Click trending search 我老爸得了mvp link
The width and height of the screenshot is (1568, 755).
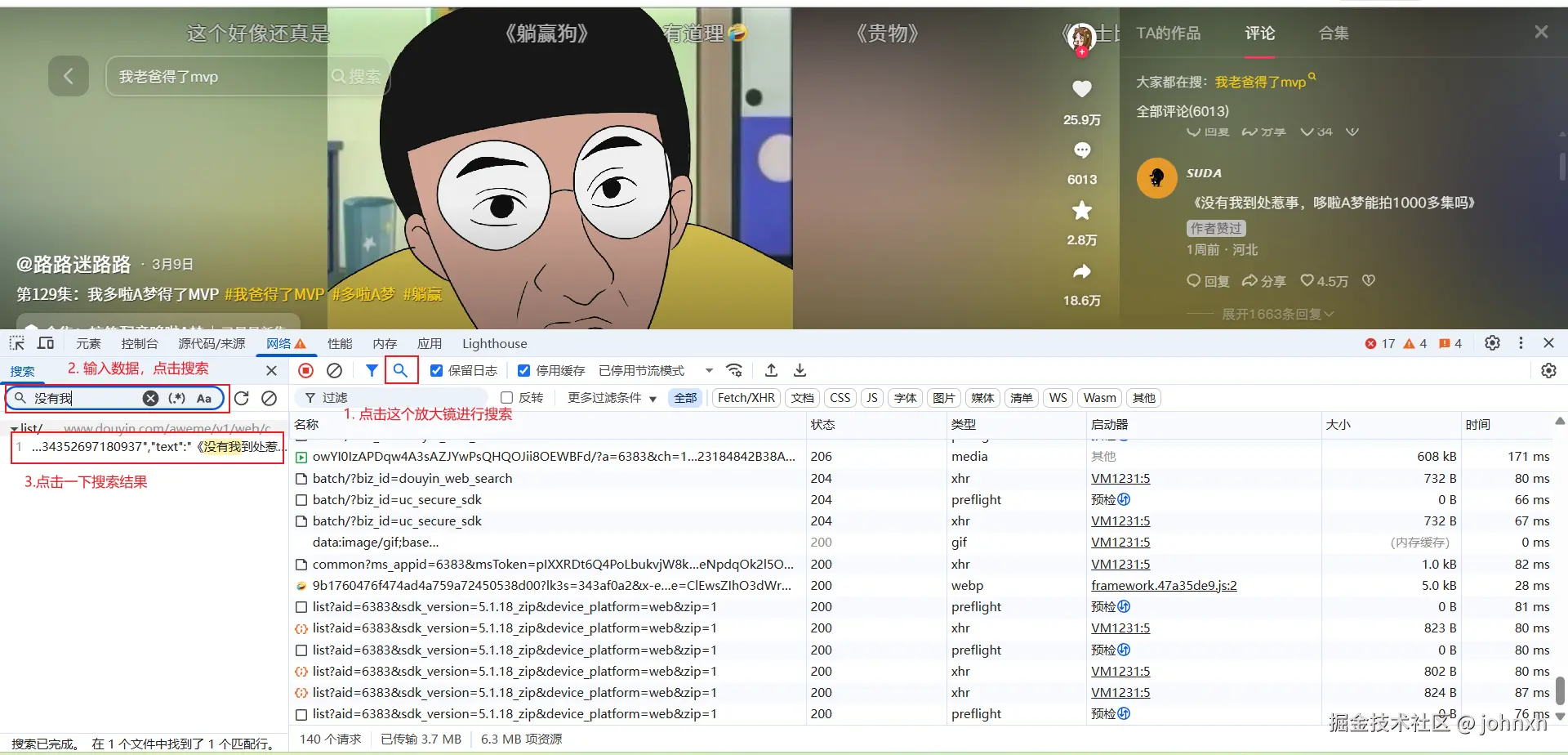1260,82
